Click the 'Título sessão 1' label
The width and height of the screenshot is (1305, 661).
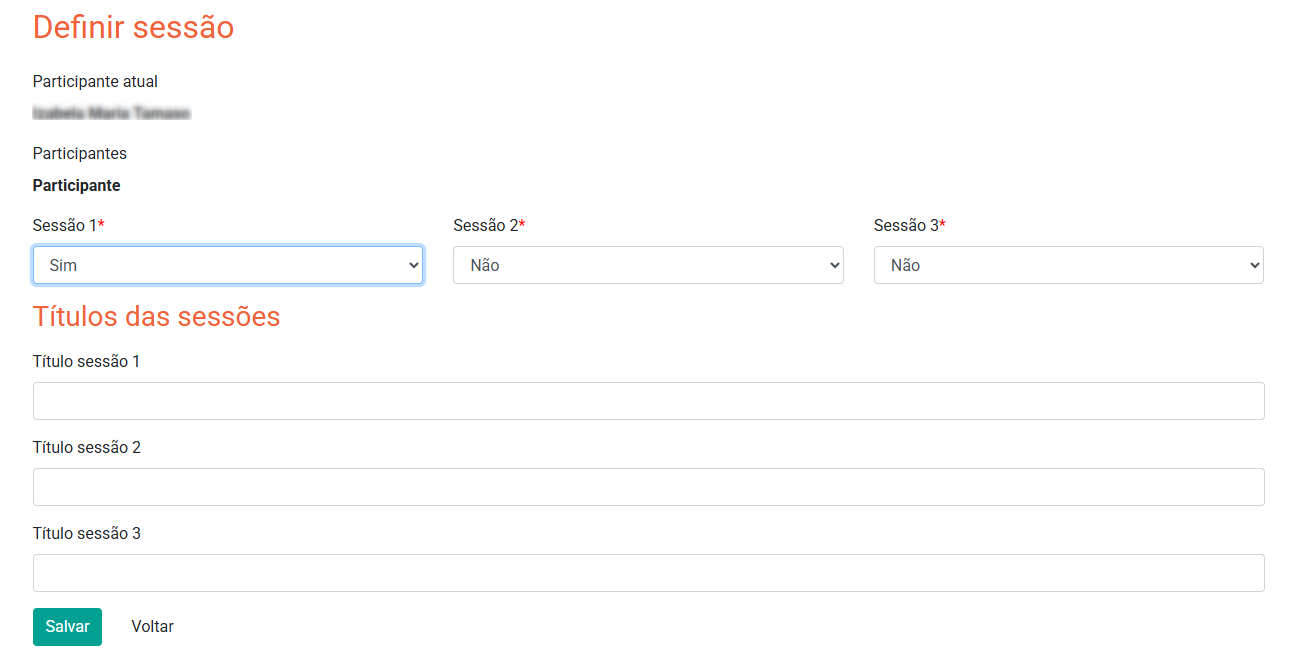tap(86, 362)
